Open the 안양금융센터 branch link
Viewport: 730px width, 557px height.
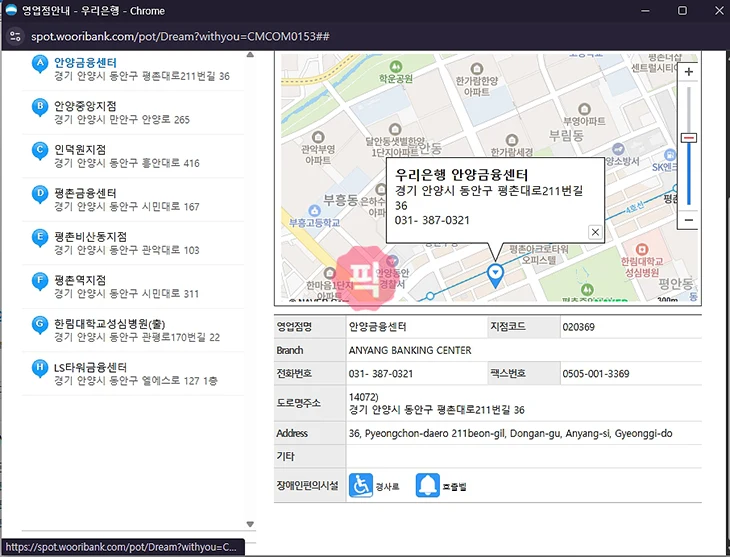85,62
